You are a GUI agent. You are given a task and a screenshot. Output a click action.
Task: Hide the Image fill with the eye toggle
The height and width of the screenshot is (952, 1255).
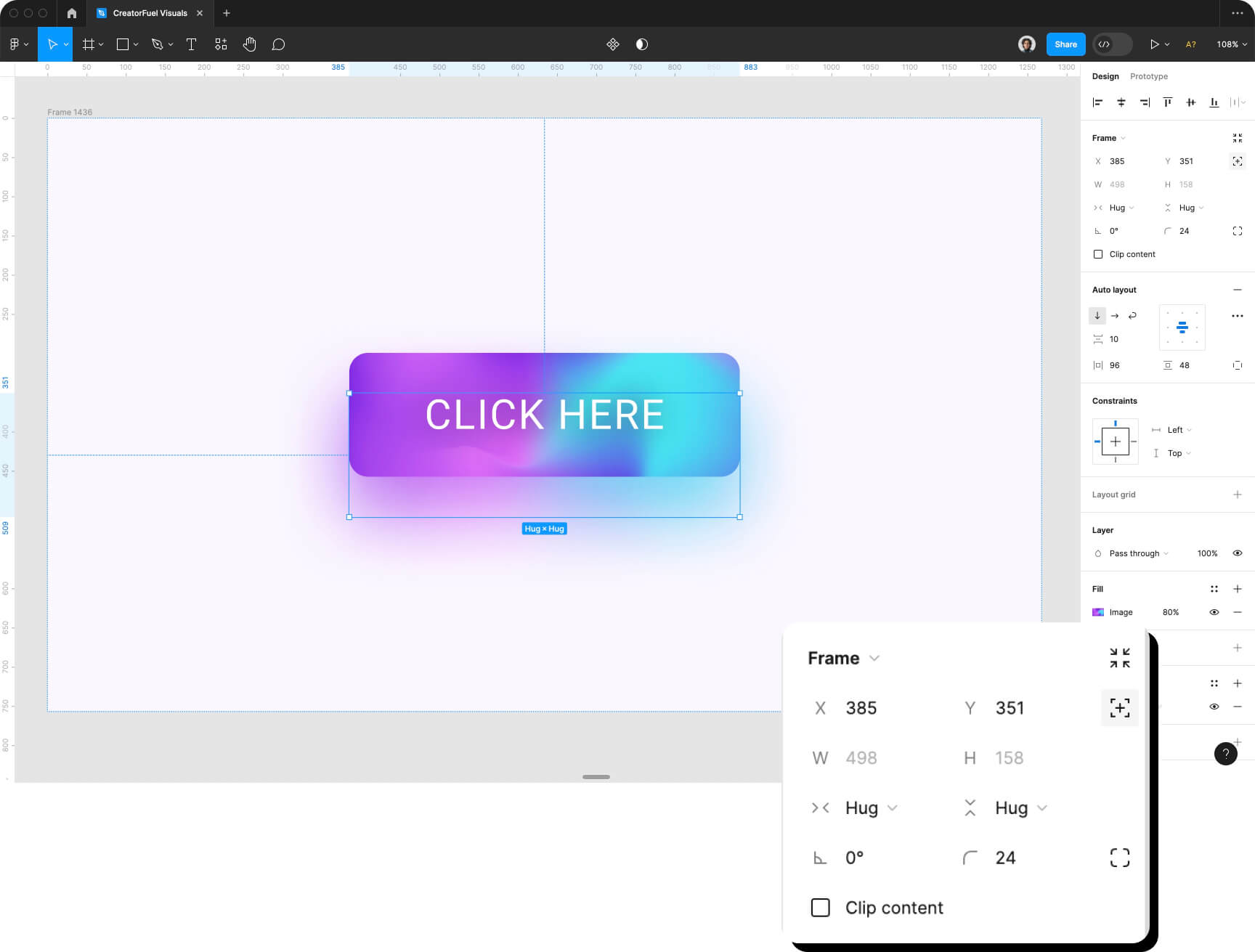[x=1214, y=612]
